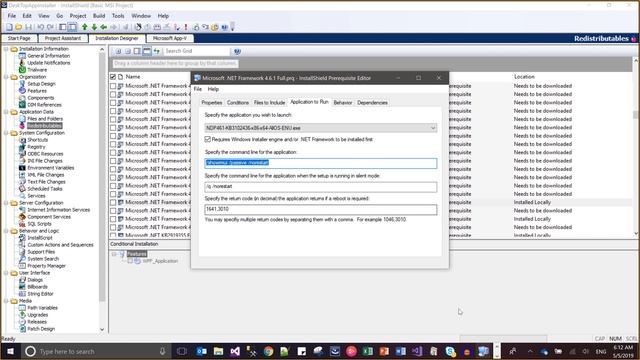
Task: Open Excel from the taskbar
Action: click(368, 351)
